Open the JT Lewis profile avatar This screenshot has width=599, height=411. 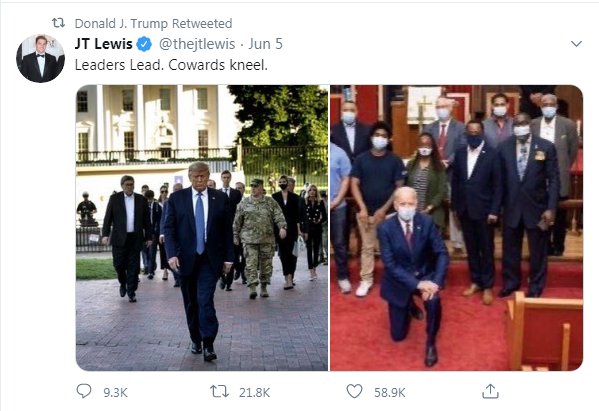point(40,58)
